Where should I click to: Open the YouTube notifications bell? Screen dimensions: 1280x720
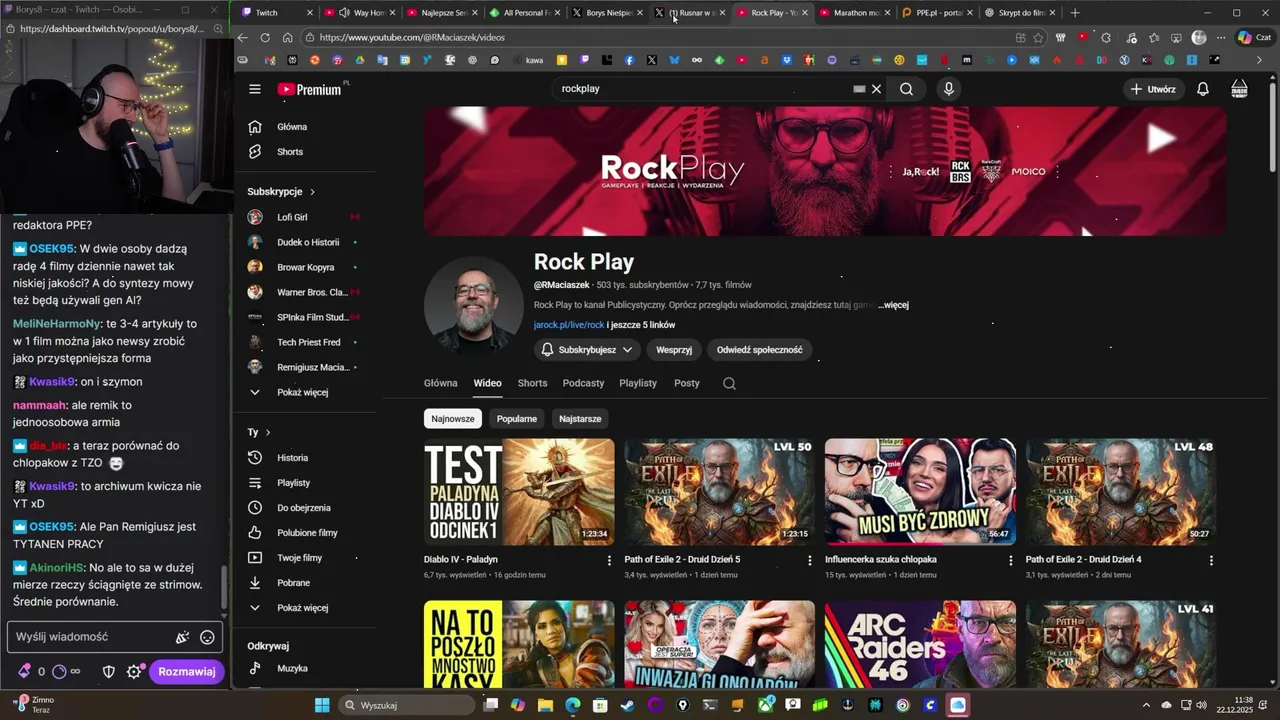point(1203,89)
